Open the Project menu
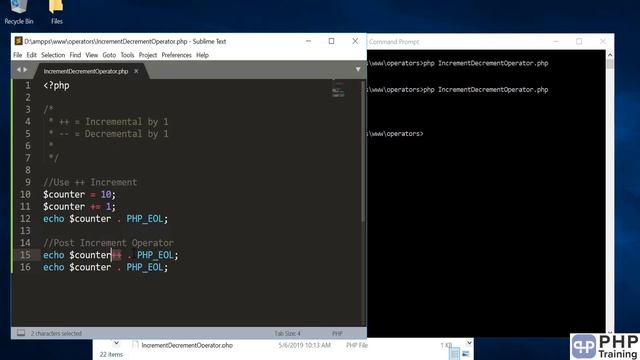The image size is (640, 360). click(148, 55)
